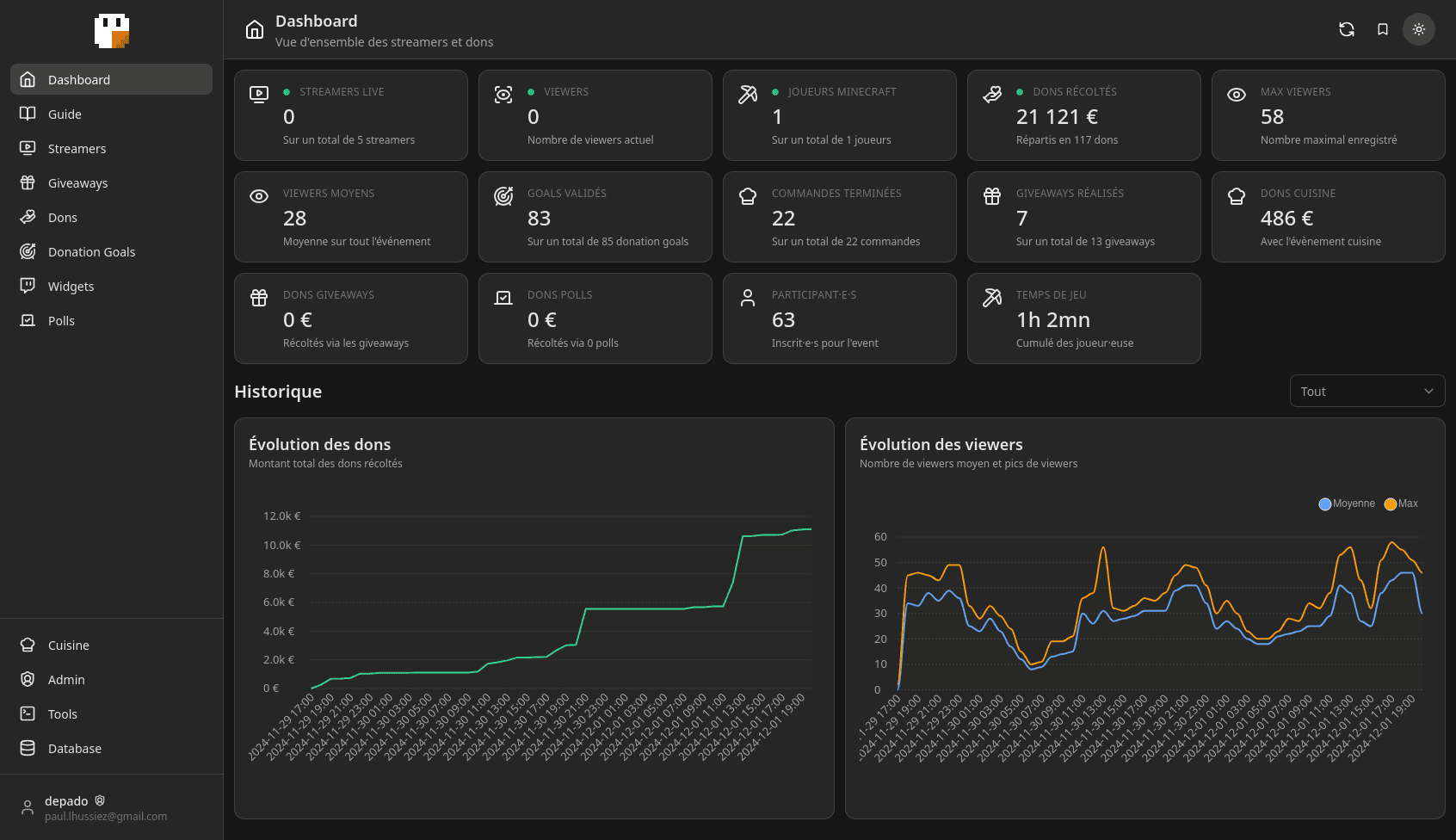The height and width of the screenshot is (840, 1456).
Task: Switch to the Dashboard page
Action: pos(79,79)
